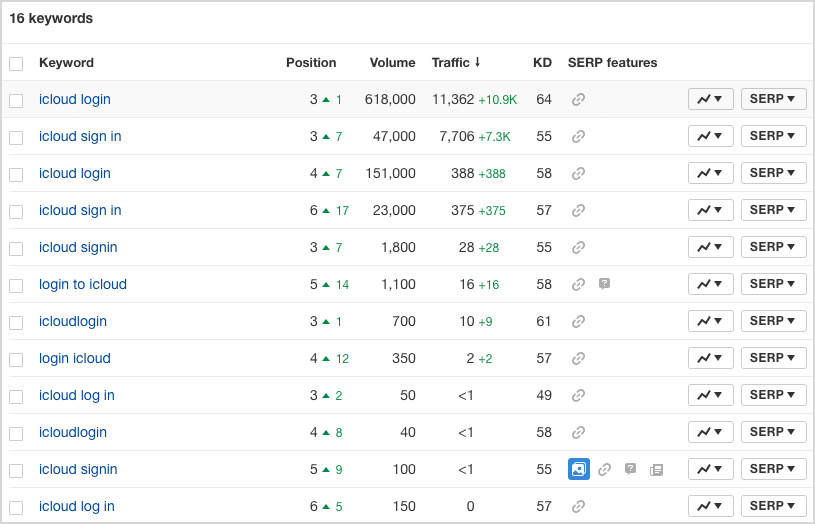Check the box for icloud sign in 47,000 row
Viewport: 815px width, 524px height.
point(16,137)
